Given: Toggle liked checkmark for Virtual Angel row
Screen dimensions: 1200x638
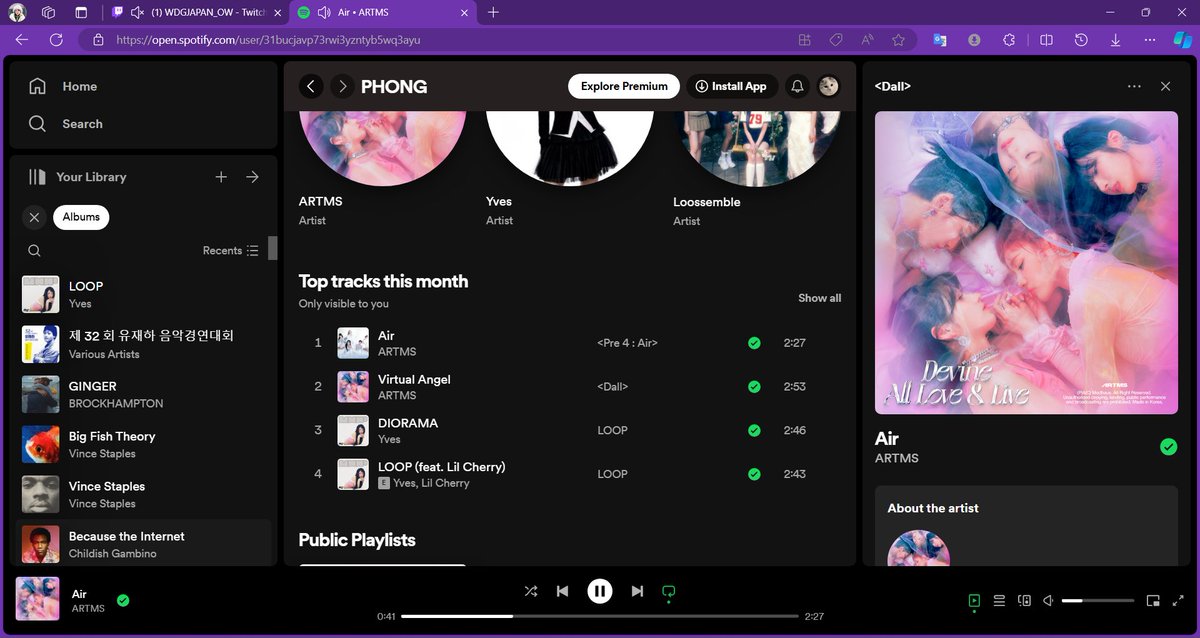Looking at the screenshot, I should click(x=754, y=387).
